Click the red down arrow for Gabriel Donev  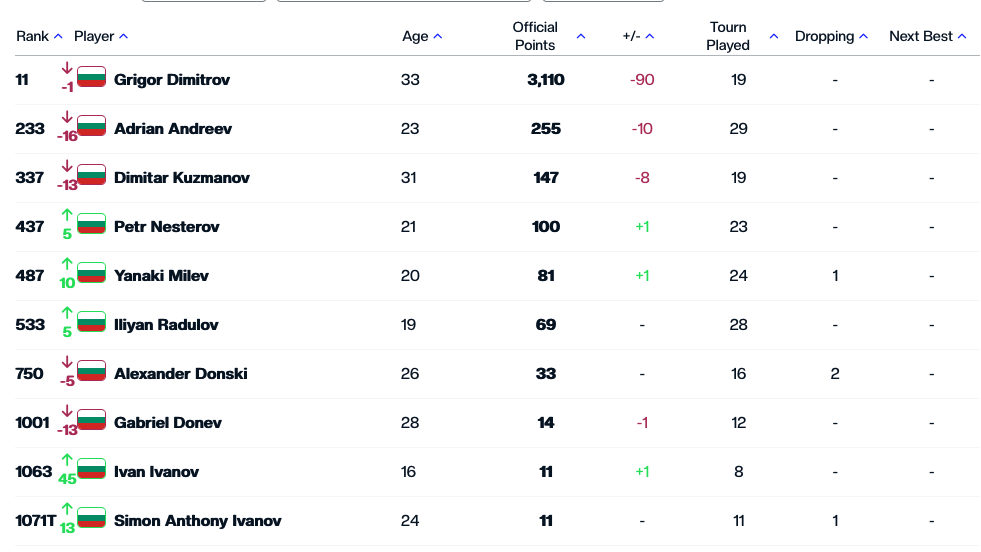67,411
